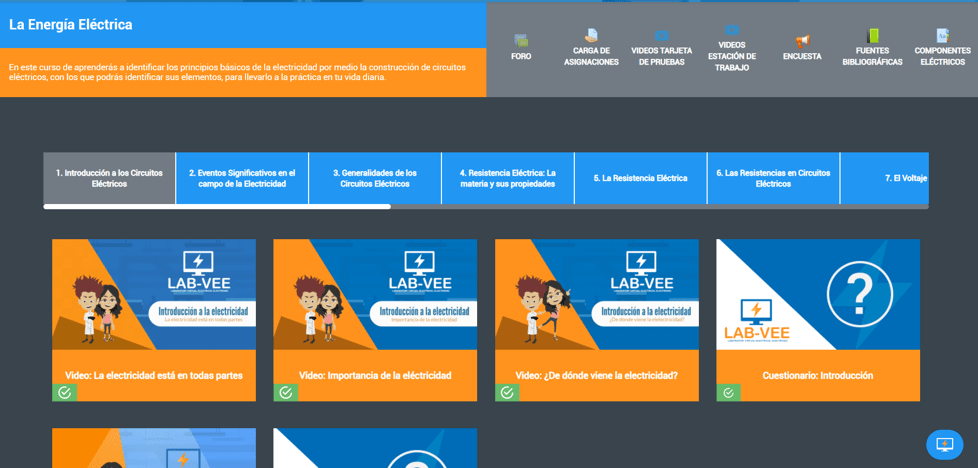Open thumbnail of ¿De dónde viene la electricidad? video

coord(597,295)
